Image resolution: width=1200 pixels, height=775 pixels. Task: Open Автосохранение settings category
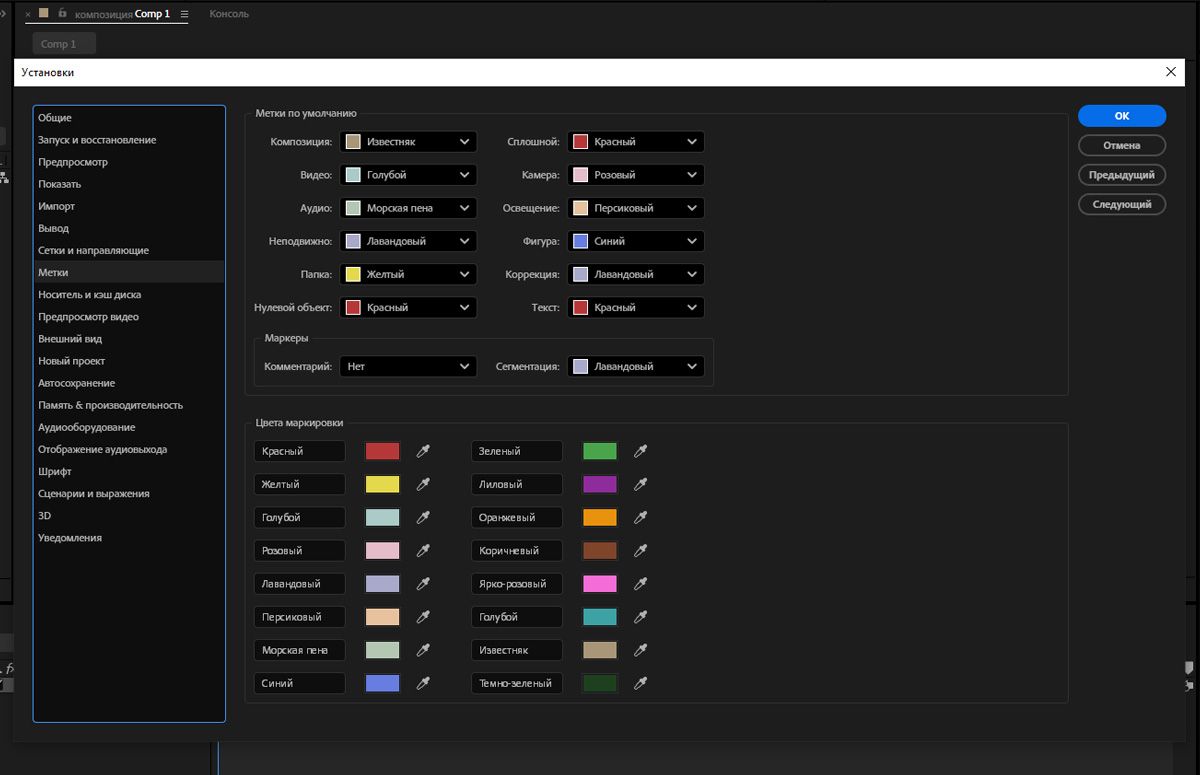tap(129, 383)
